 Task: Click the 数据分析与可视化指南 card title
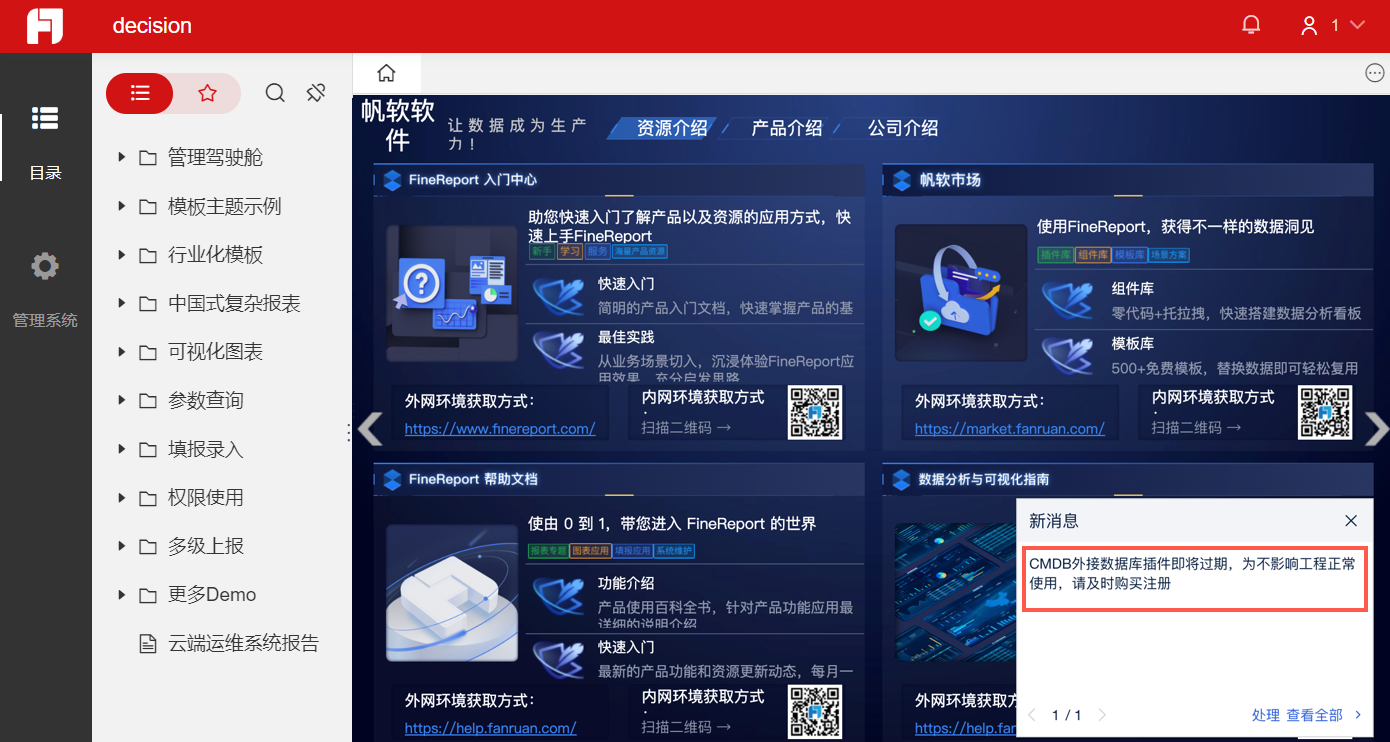pos(984,479)
